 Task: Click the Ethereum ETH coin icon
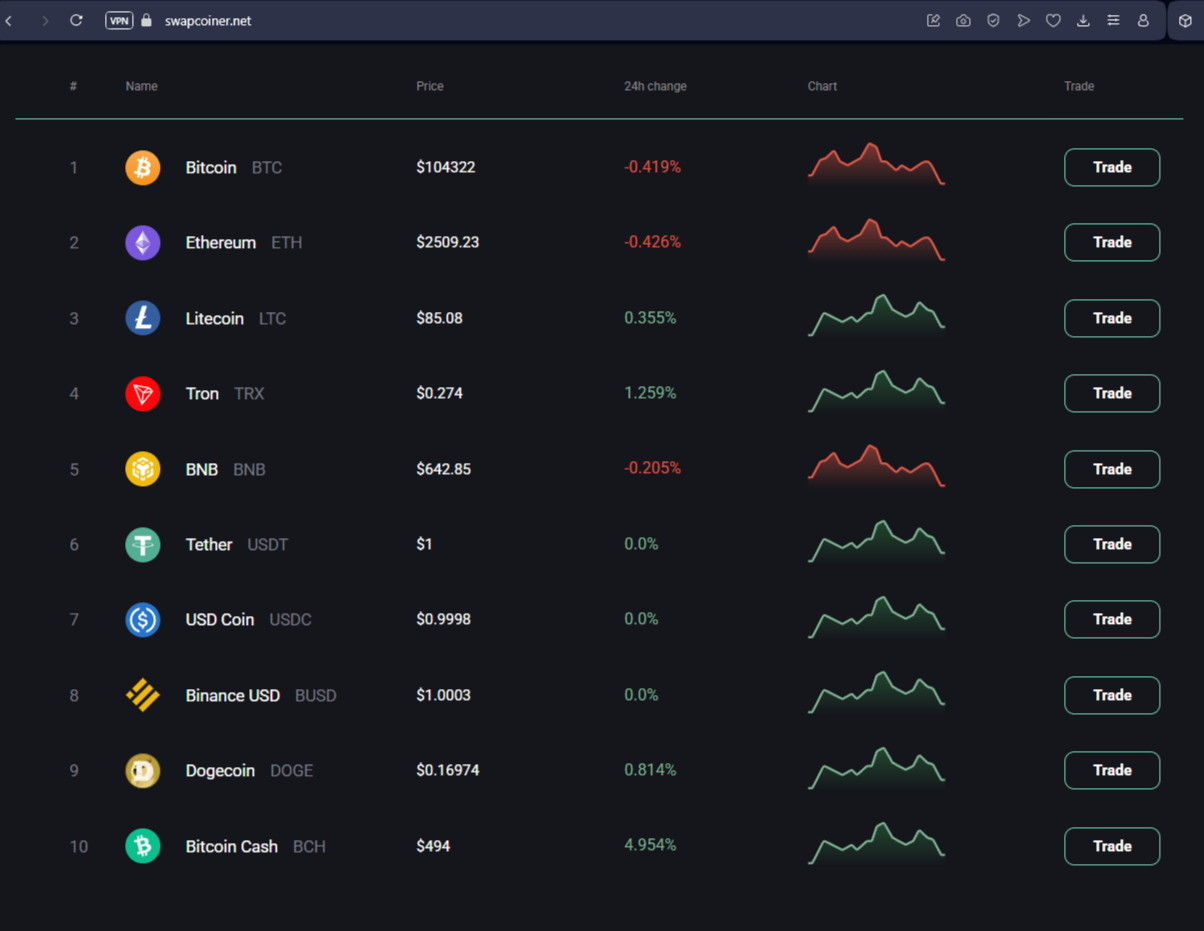tap(142, 242)
